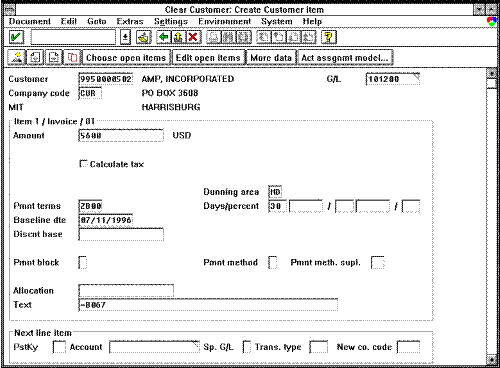Click the command input field in toolbar

click(x=73, y=37)
